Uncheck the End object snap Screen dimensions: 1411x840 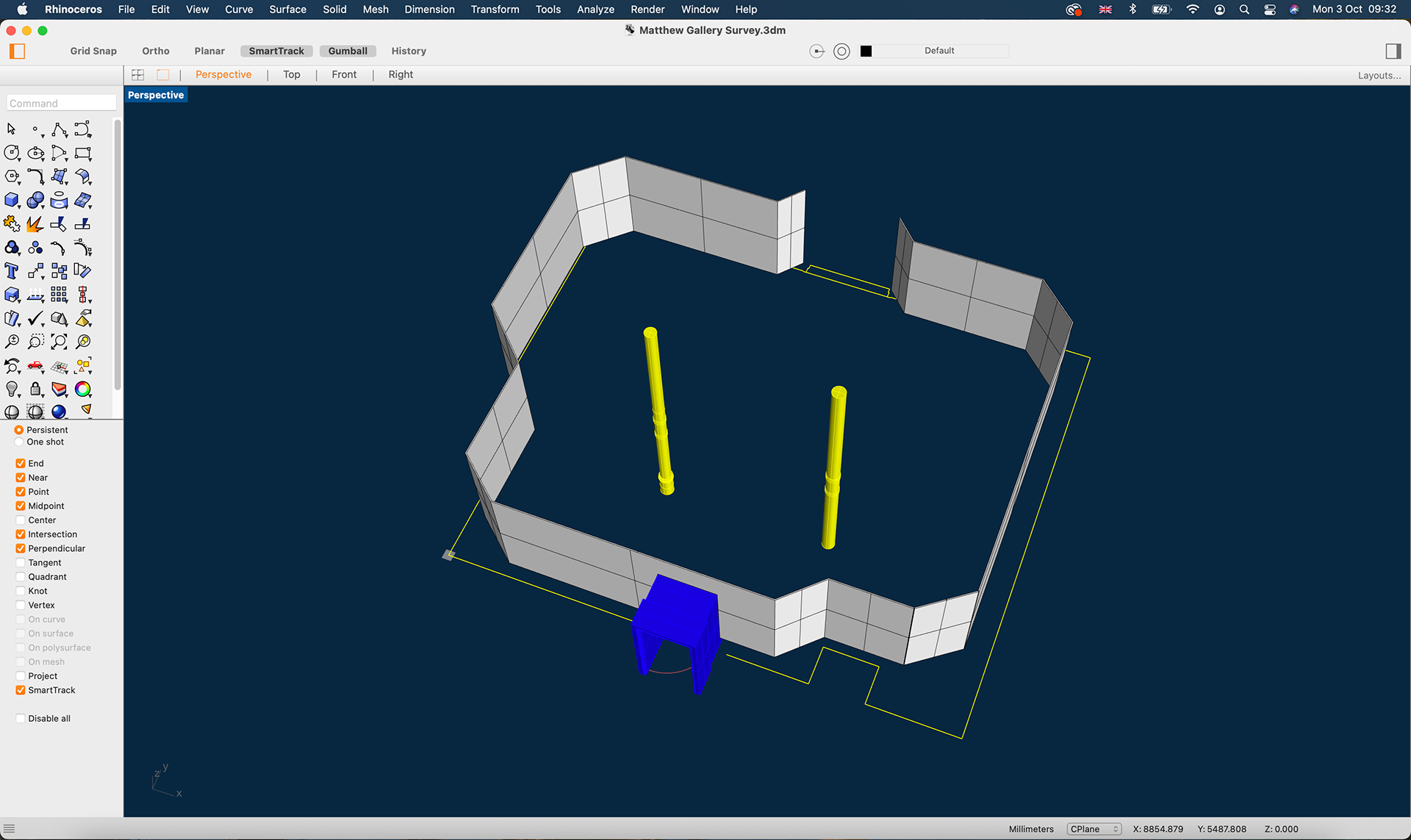[x=21, y=463]
